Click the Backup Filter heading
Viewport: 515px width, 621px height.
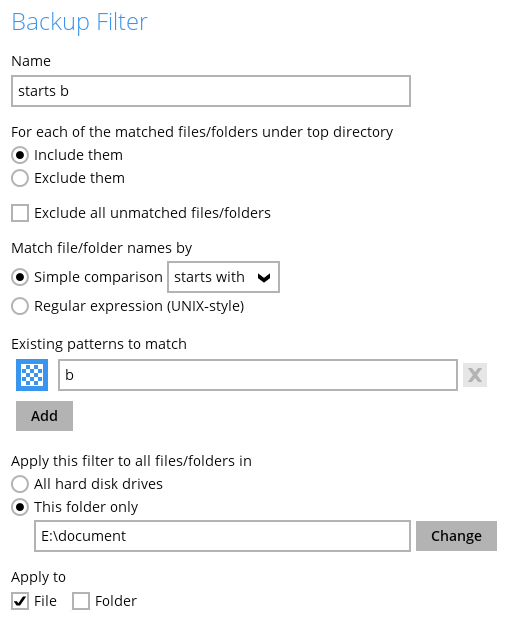(80, 22)
